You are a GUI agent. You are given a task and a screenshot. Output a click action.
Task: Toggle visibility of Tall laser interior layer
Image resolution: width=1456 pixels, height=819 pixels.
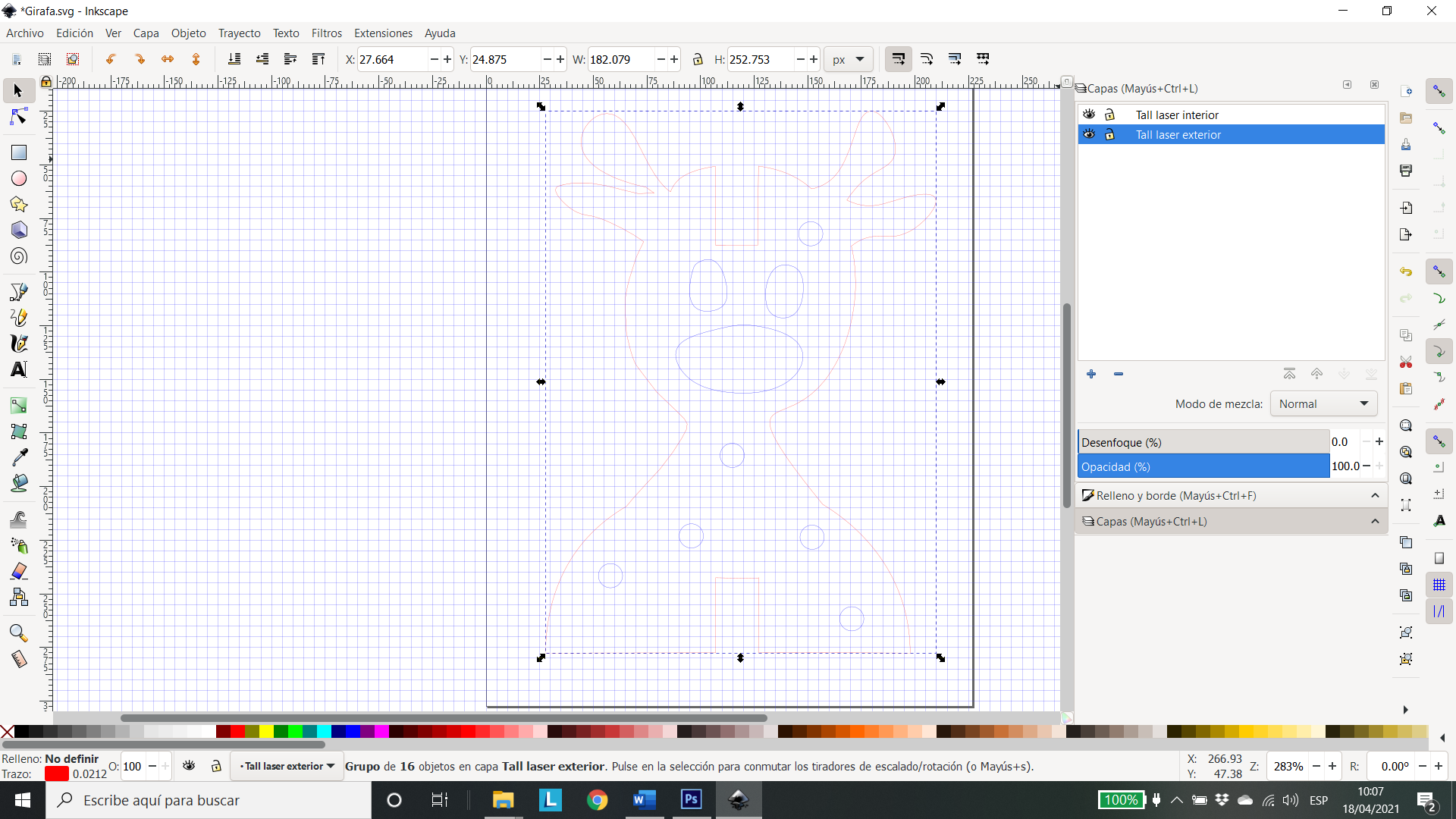pyautogui.click(x=1089, y=114)
